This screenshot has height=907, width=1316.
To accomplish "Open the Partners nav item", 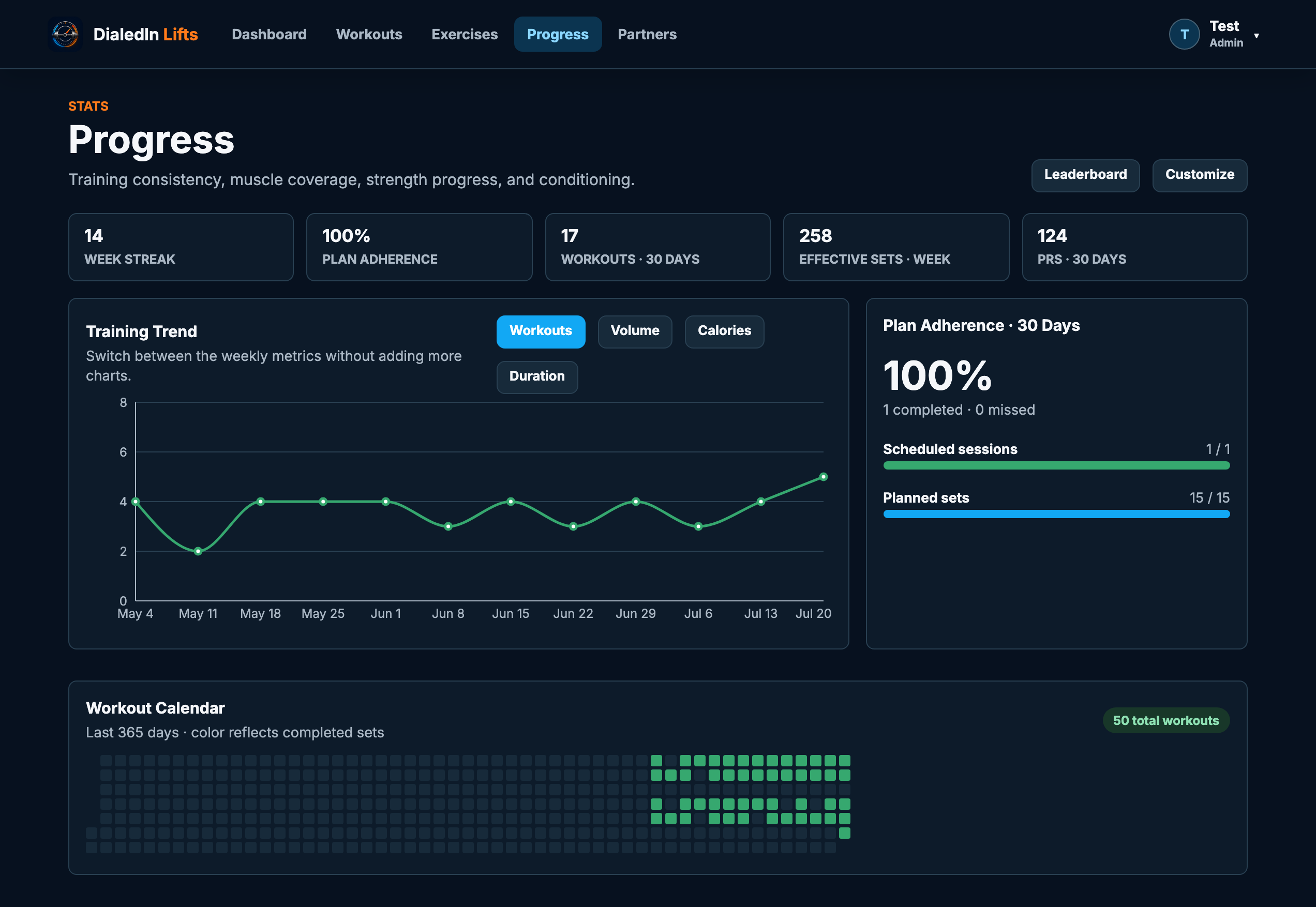I will (647, 34).
